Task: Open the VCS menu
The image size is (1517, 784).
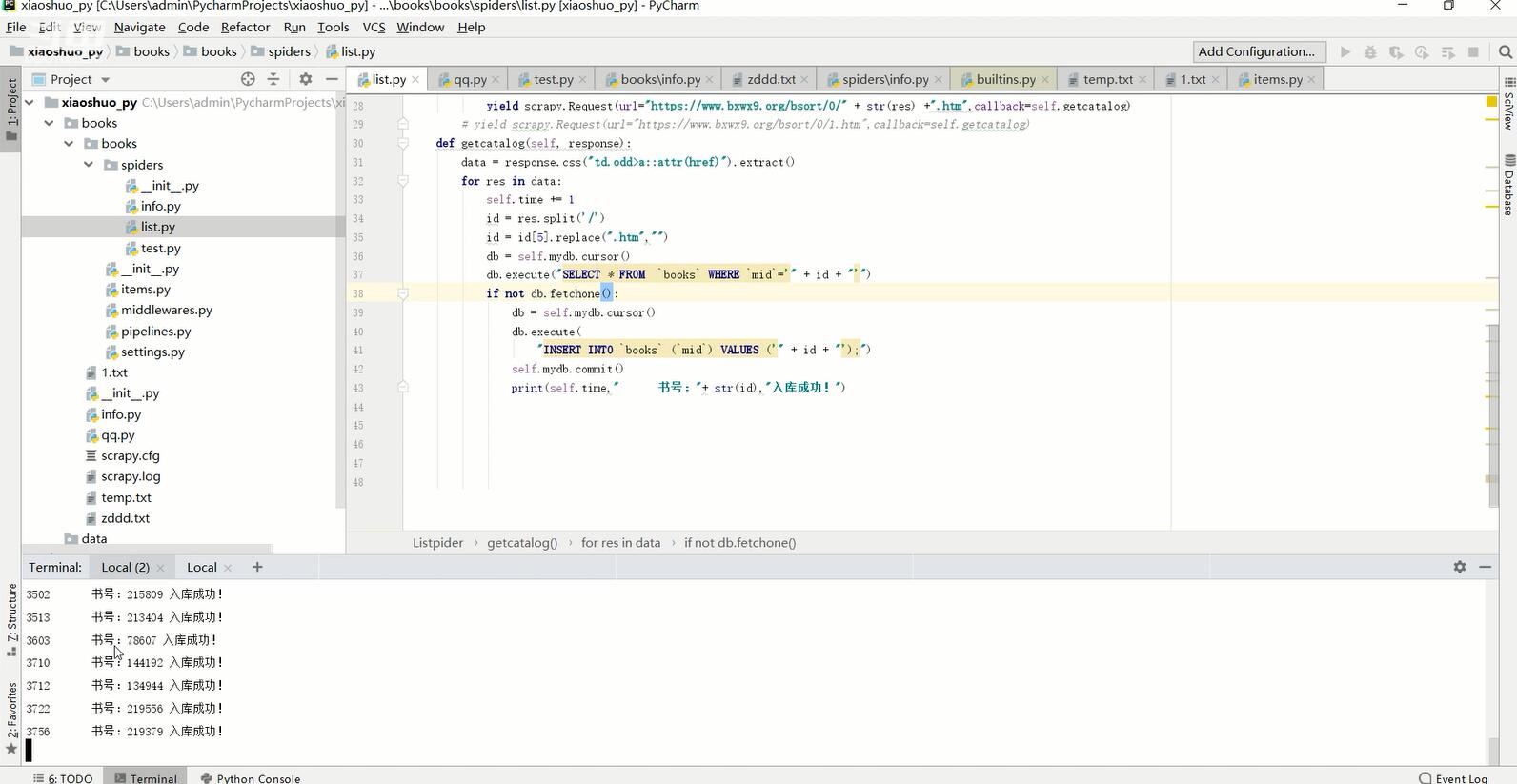Action: tap(374, 27)
